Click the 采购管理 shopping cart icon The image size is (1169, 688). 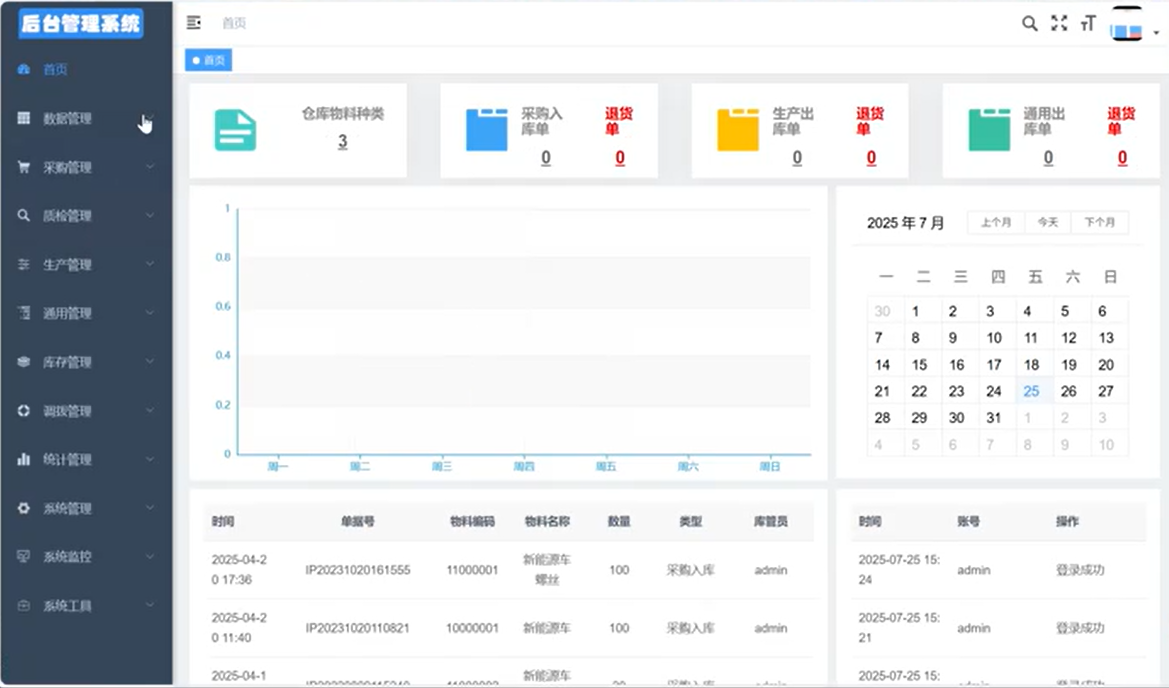tap(23, 167)
